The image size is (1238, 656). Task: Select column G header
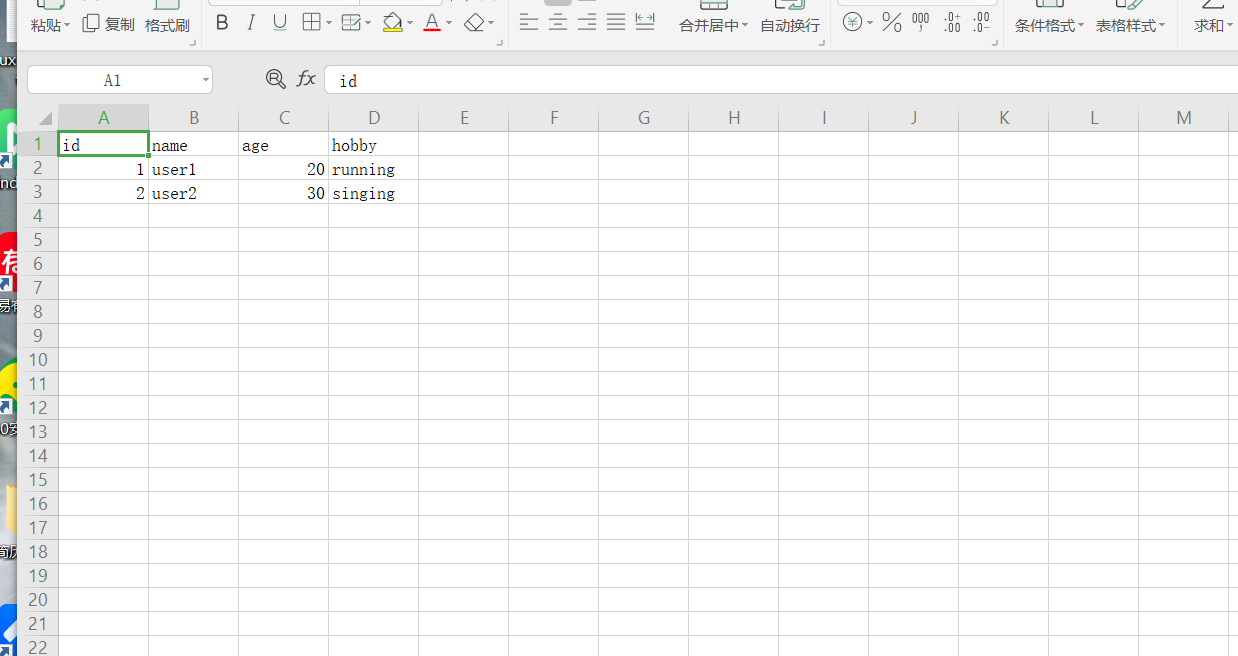644,118
